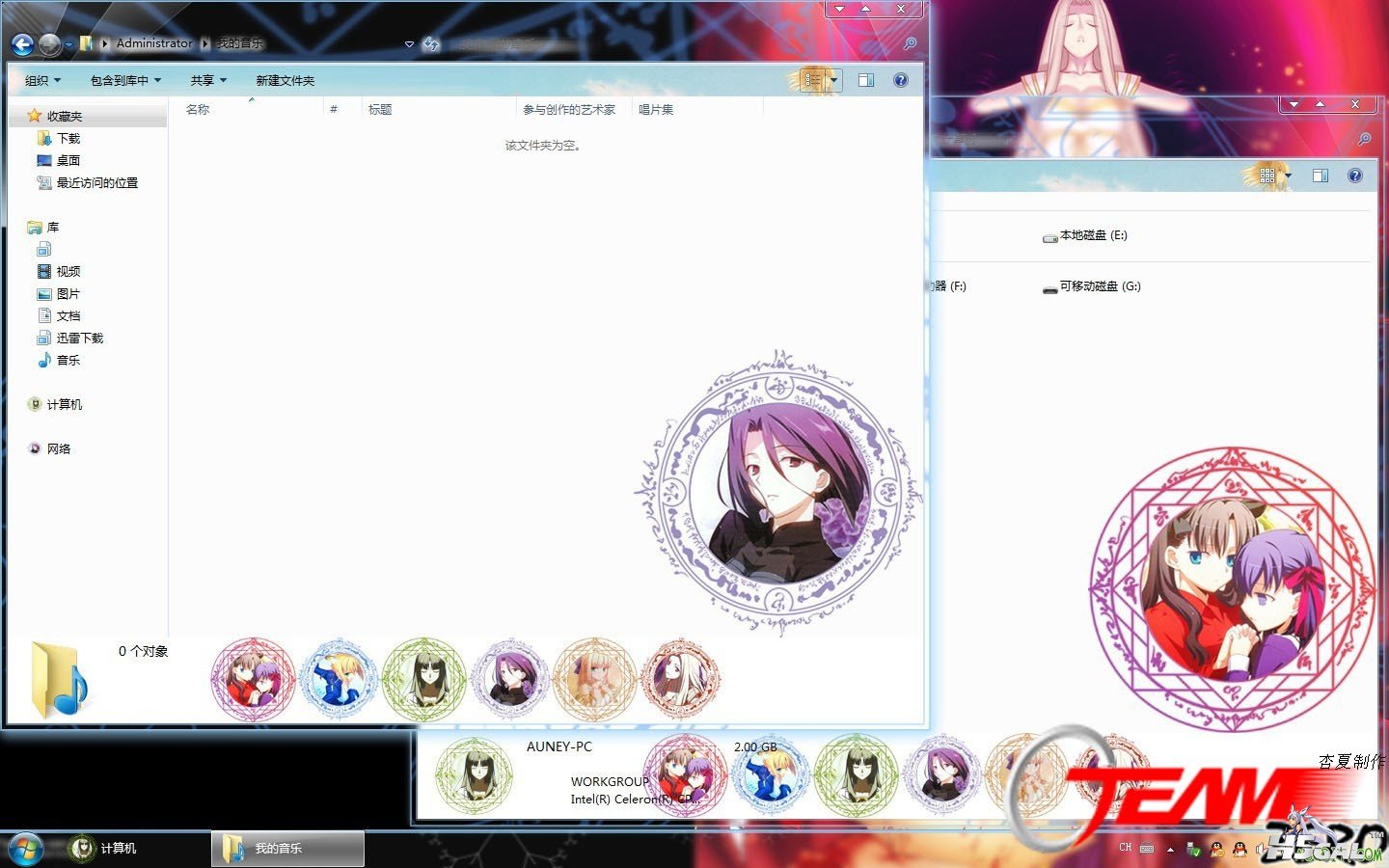The width and height of the screenshot is (1389, 868).
Task: Click 我的音乐 in the address path
Action: coord(239,43)
